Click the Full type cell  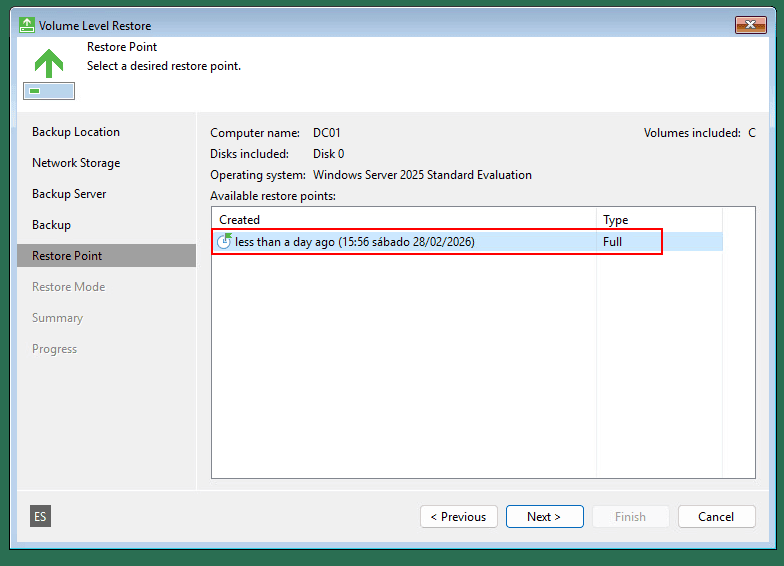(x=613, y=242)
